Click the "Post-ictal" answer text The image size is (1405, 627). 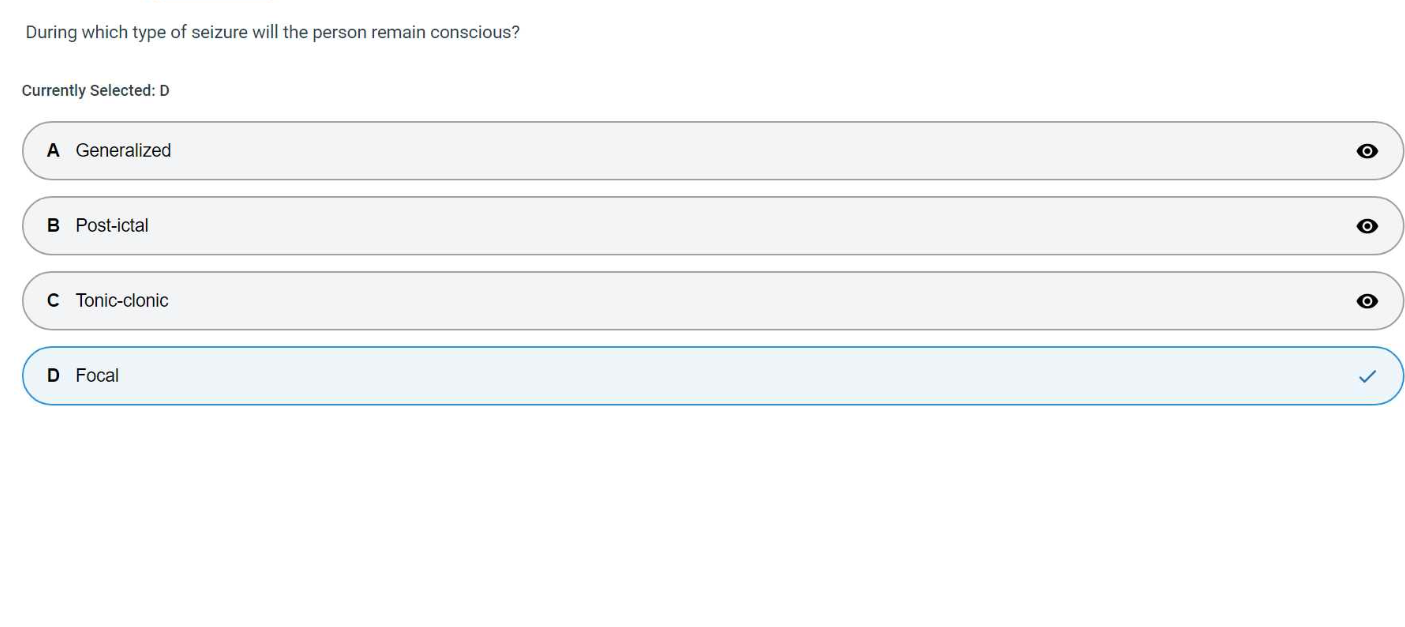coord(112,225)
